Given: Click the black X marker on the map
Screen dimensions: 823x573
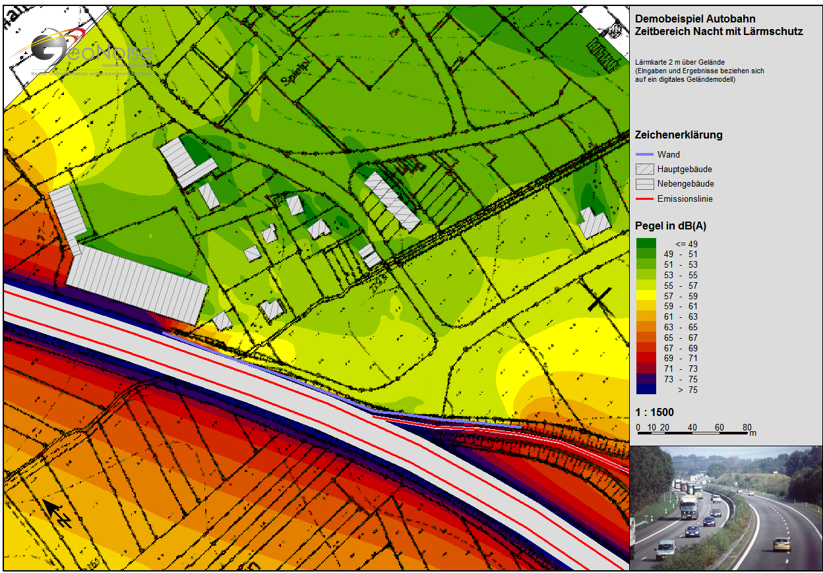Looking at the screenshot, I should [x=599, y=299].
